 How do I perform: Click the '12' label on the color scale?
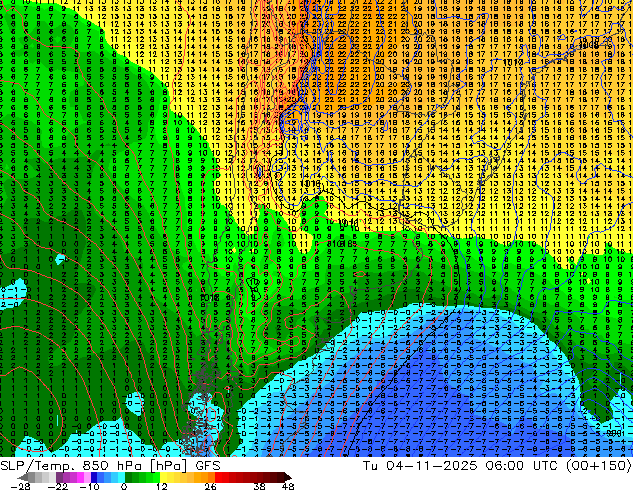click(x=162, y=486)
